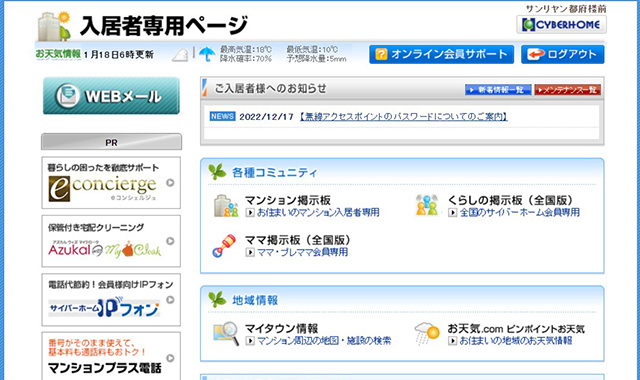Click the leaf icon beside 地域情報
This screenshot has height=380, width=640.
click(x=217, y=300)
